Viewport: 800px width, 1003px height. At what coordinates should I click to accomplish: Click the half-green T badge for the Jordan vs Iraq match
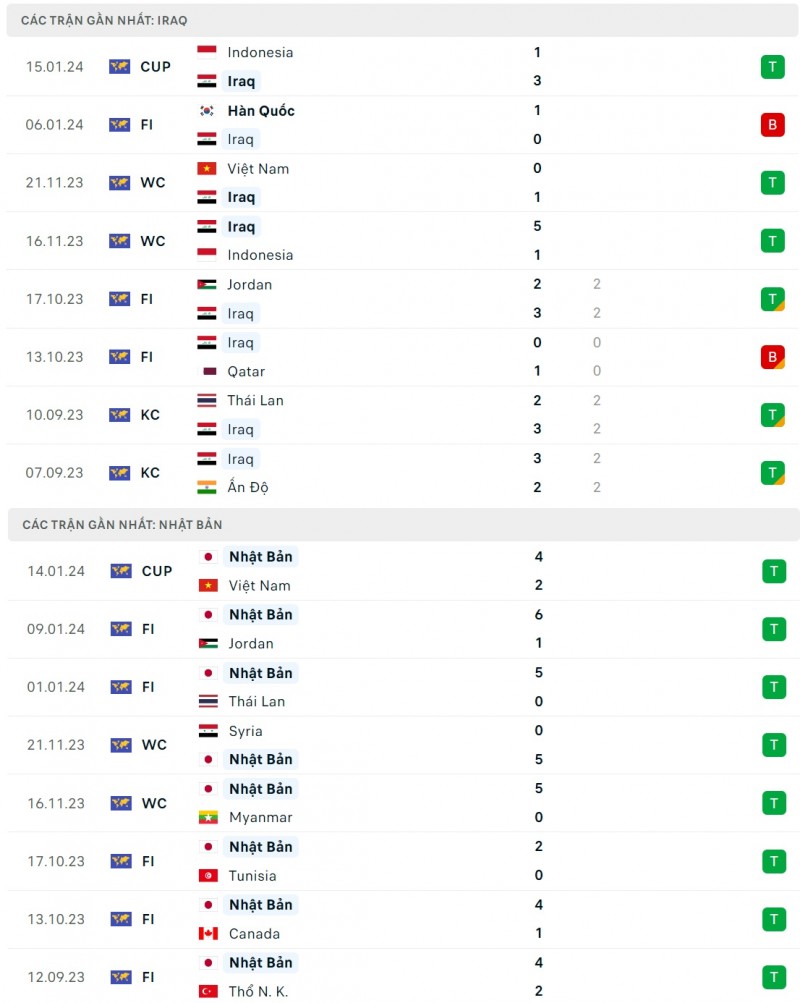tap(772, 299)
